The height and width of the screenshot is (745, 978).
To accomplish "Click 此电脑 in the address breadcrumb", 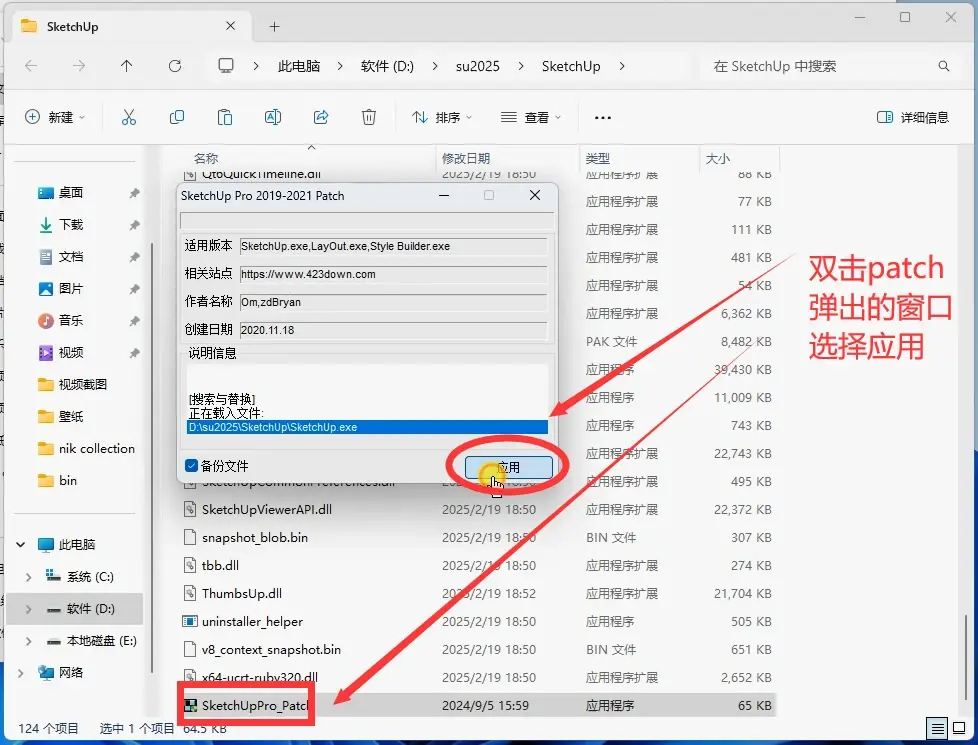I will [299, 66].
